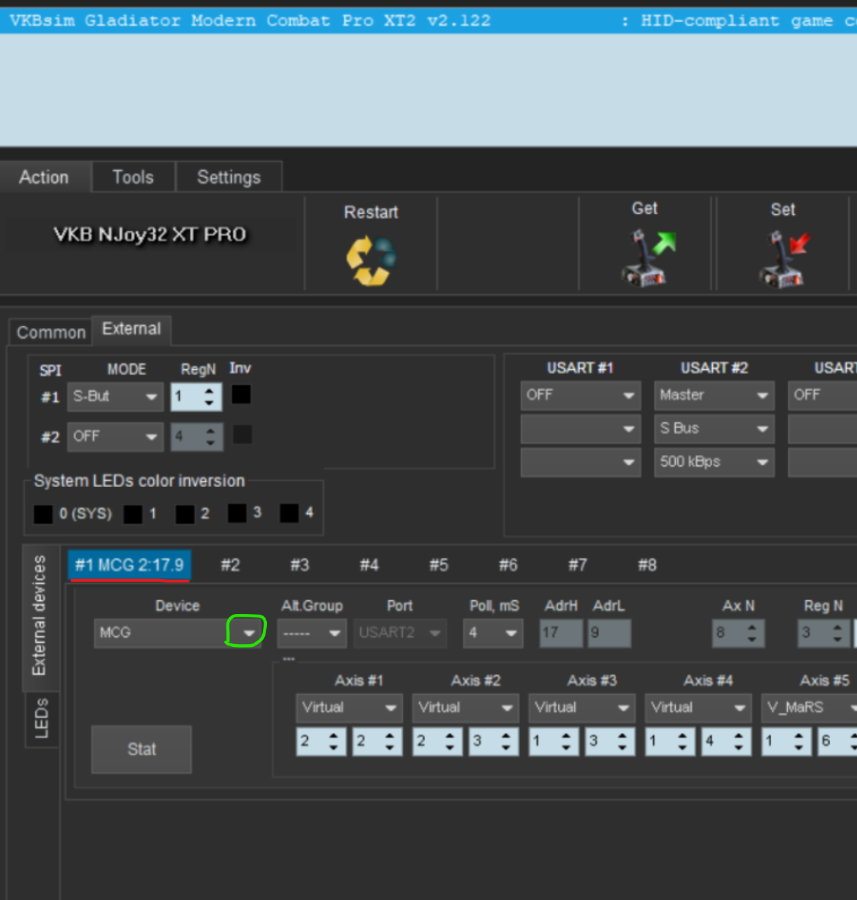Enable LED 3 color inversion checkbox

pos(237,514)
